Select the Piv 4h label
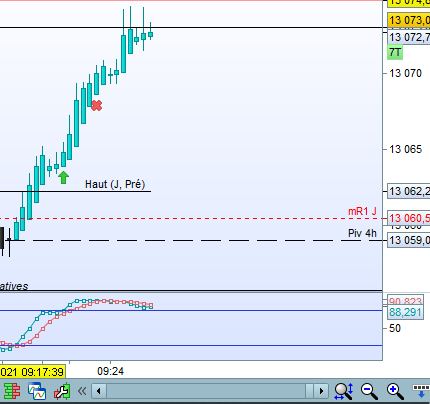 coord(362,233)
